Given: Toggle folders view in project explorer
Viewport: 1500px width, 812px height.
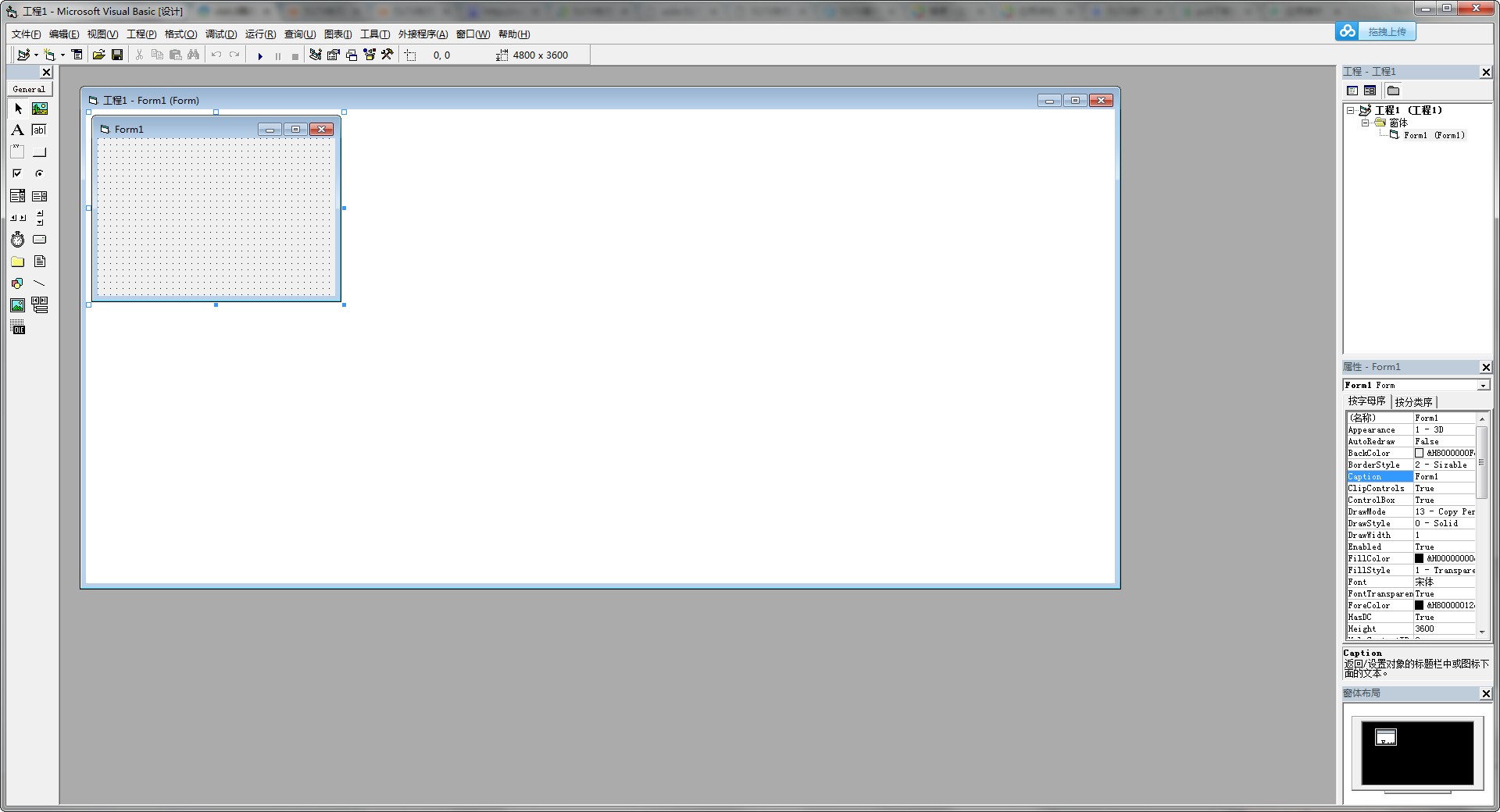Looking at the screenshot, I should tap(1393, 91).
